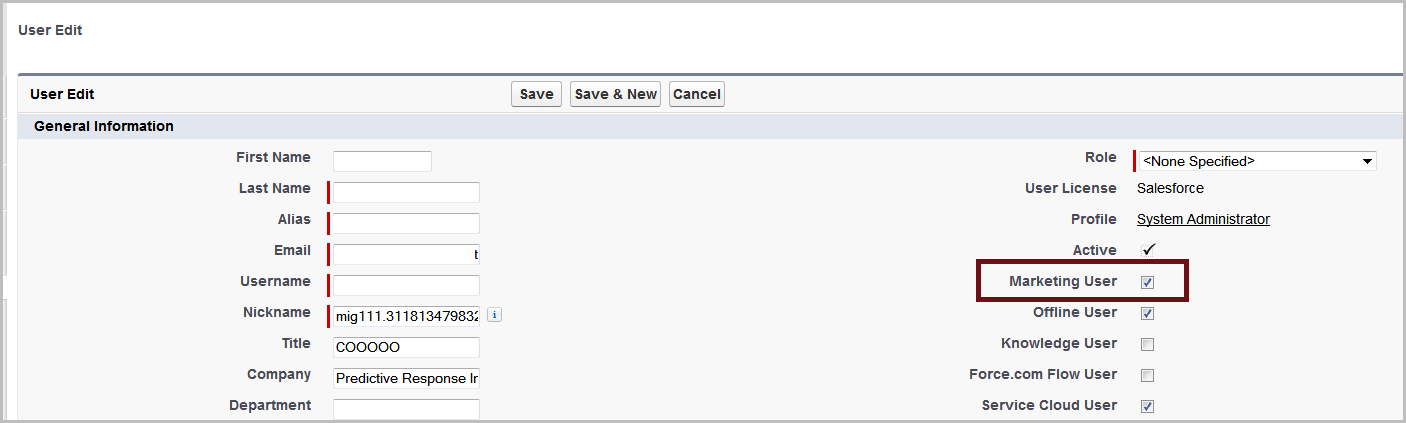Click the Save button
The image size is (1406, 423).
point(536,94)
